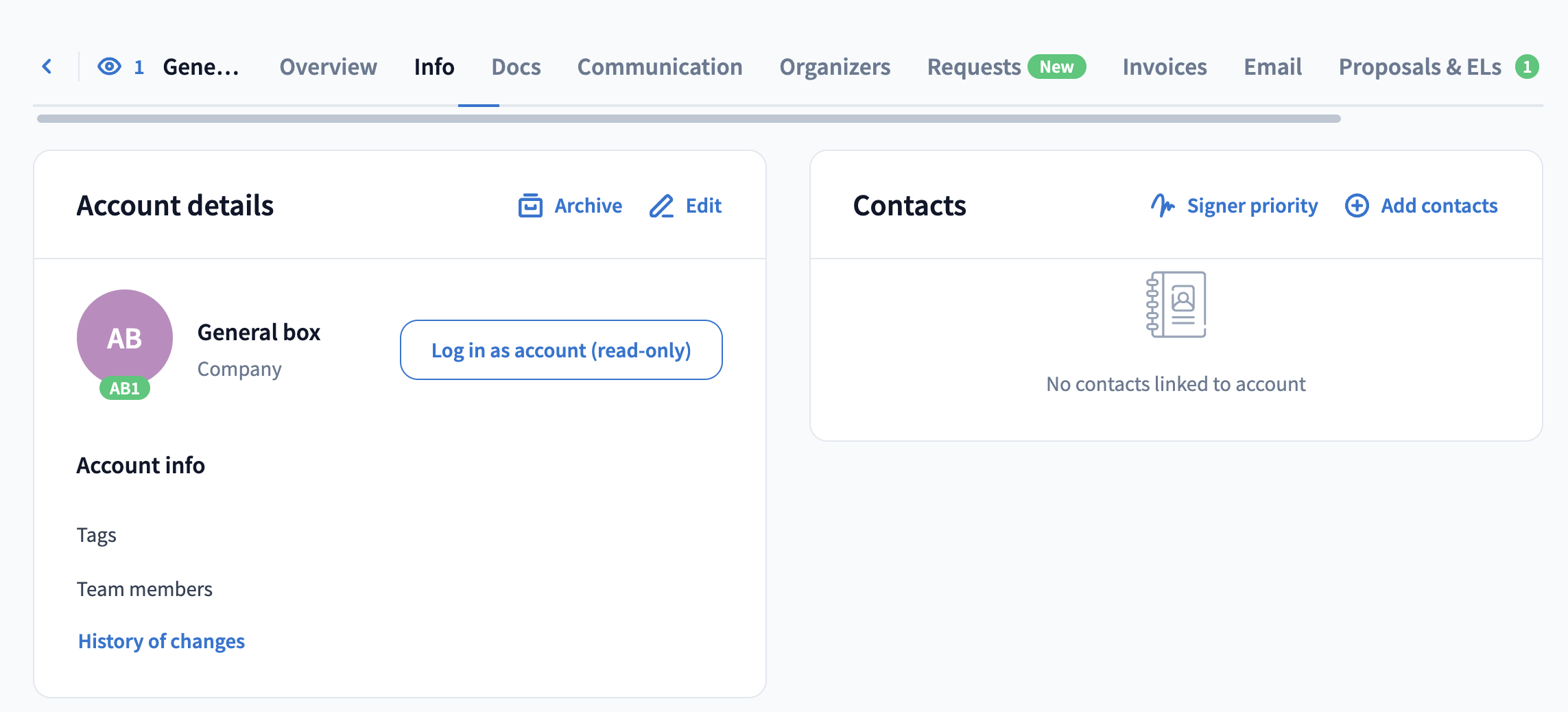Image resolution: width=1568 pixels, height=712 pixels.
Task: Click the Archive box icon
Action: (530, 206)
